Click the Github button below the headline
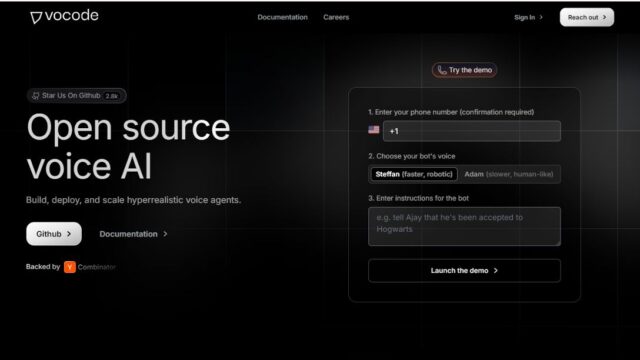This screenshot has height=360, width=640. (x=54, y=234)
